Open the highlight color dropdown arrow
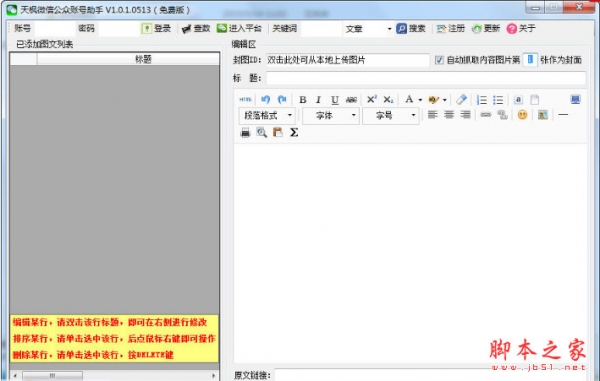 point(445,100)
